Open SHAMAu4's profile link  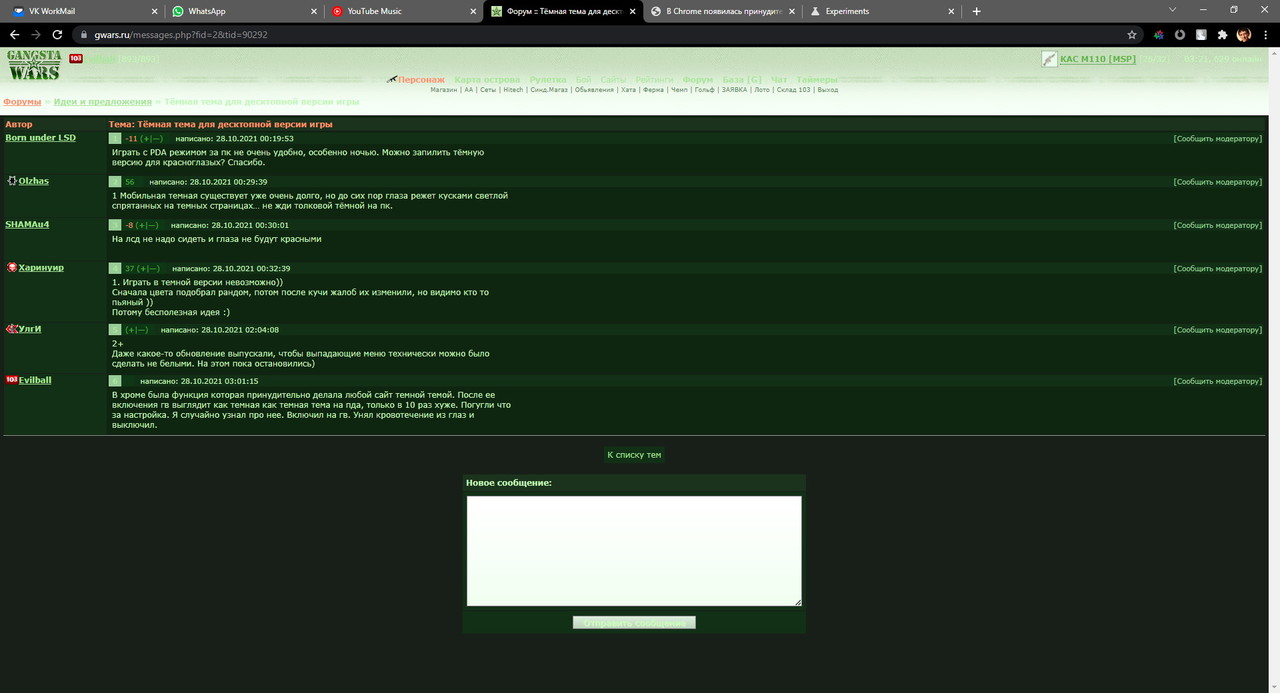27,224
